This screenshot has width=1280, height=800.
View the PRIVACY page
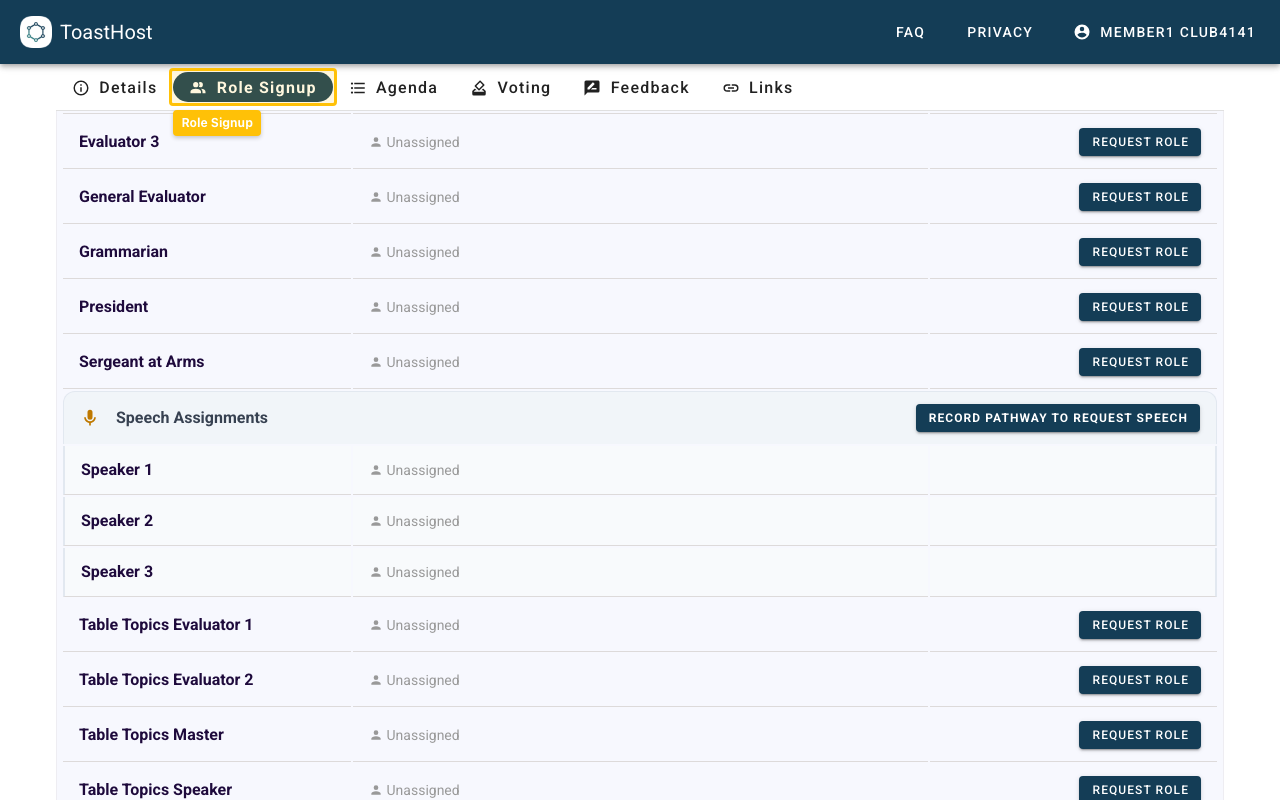[999, 32]
